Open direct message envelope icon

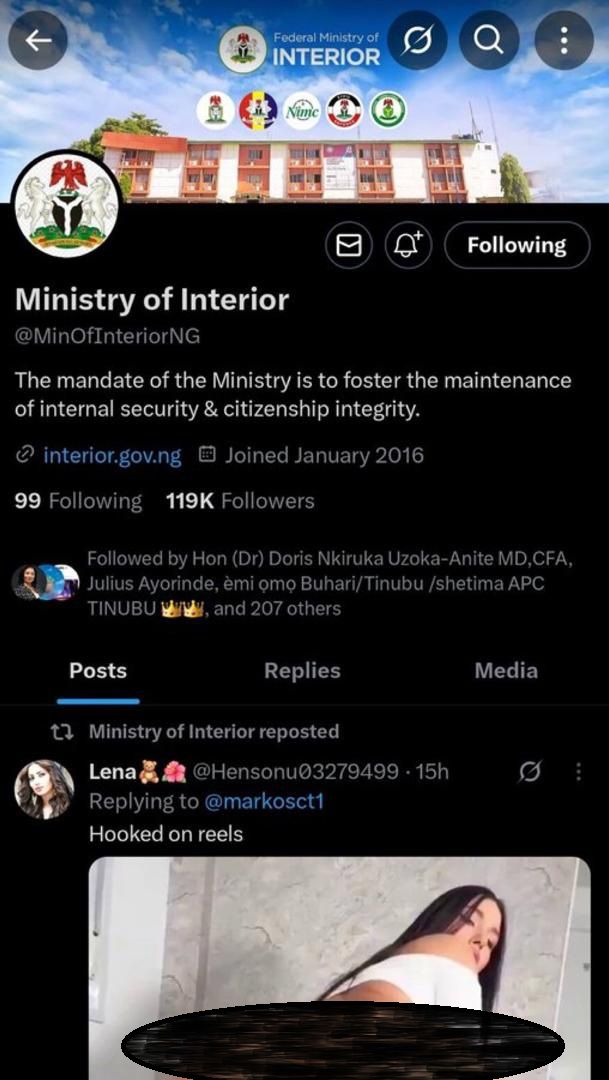348,245
